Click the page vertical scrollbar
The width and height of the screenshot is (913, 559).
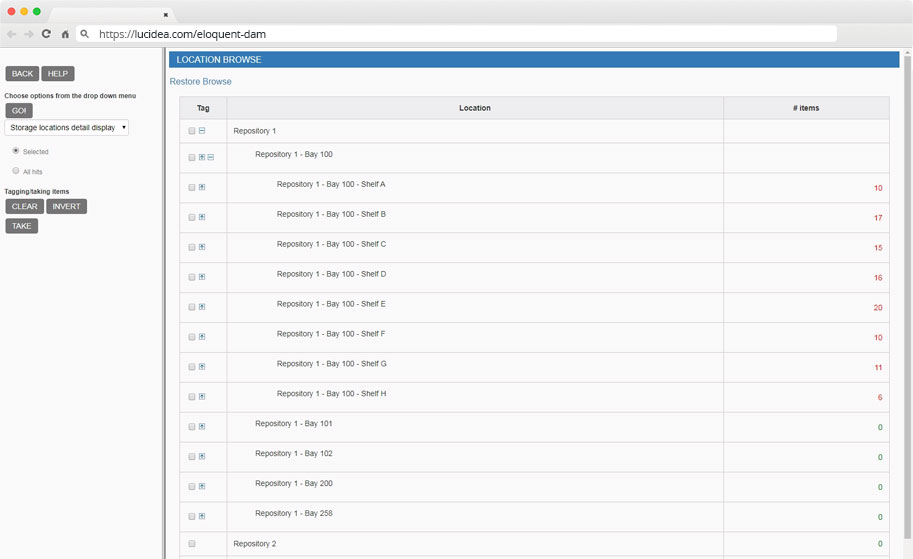907,297
